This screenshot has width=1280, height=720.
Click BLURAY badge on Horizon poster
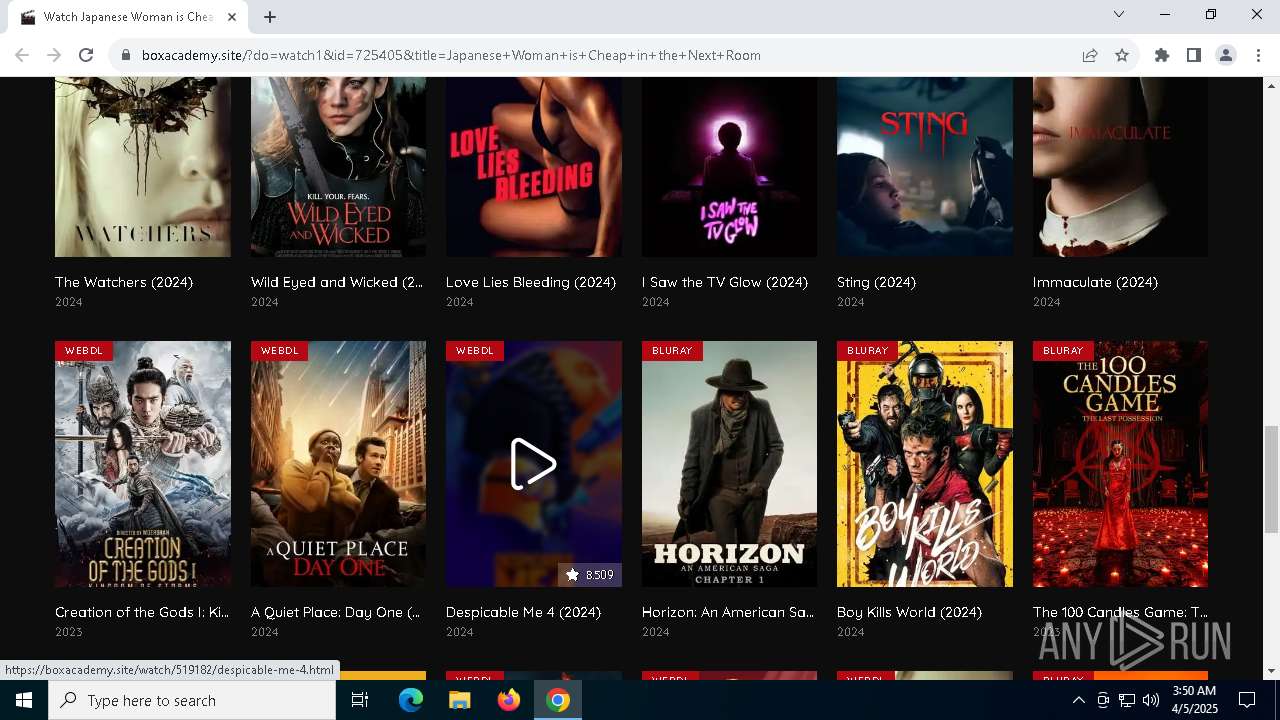[672, 351]
